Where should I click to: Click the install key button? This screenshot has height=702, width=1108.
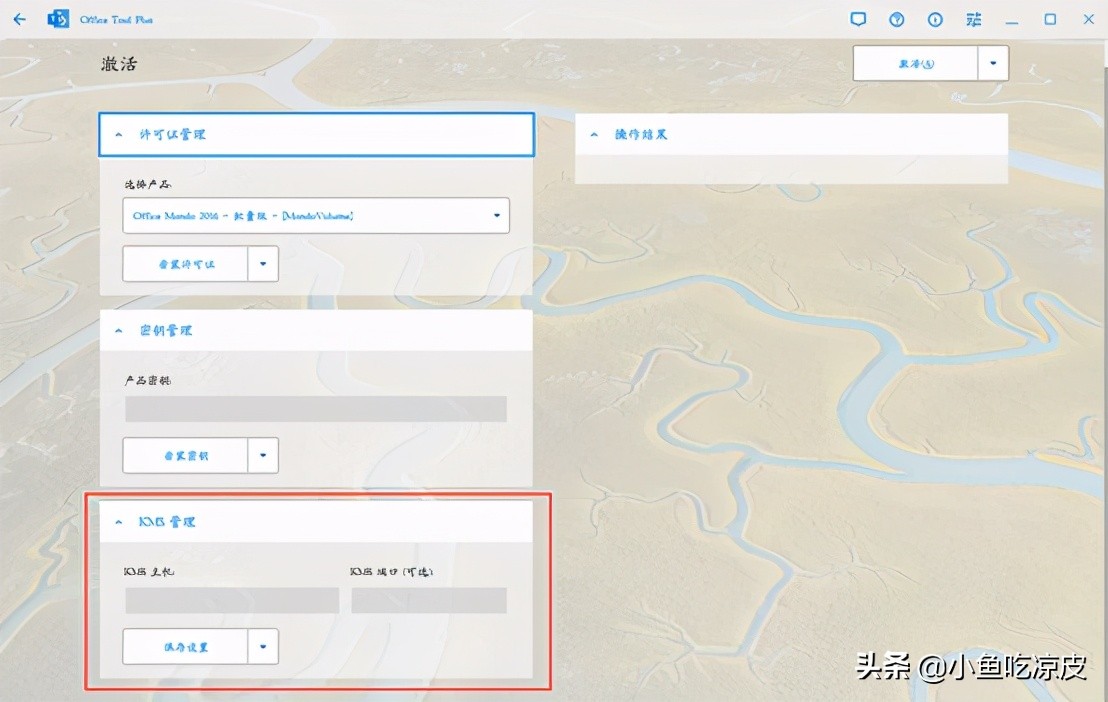185,455
